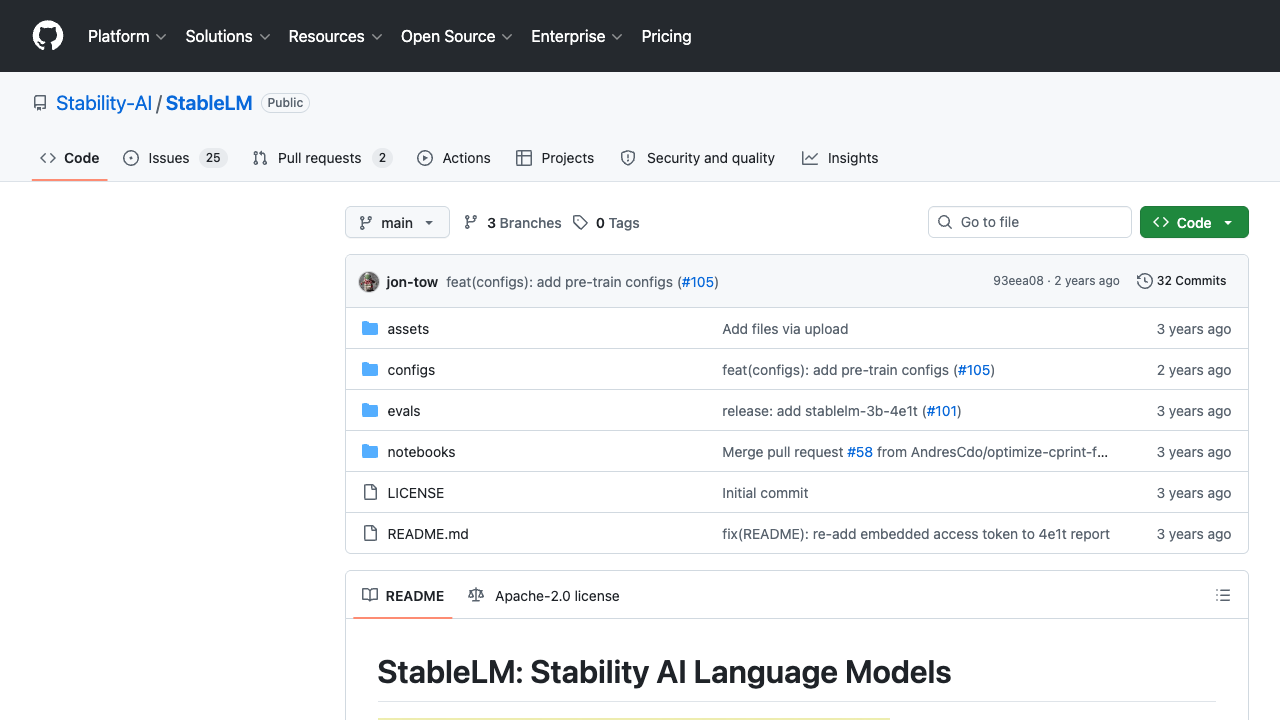This screenshot has height=720, width=1280.
Task: Open the assets folder
Action: point(408,329)
